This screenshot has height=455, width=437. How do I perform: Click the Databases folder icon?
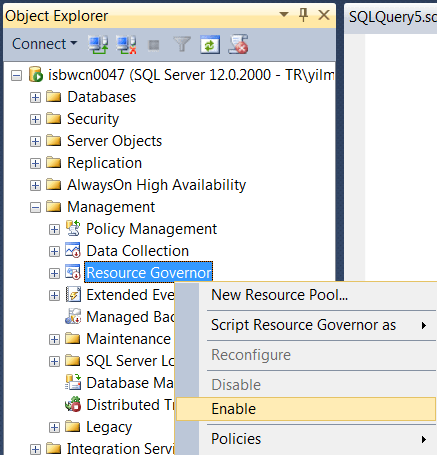[53, 97]
